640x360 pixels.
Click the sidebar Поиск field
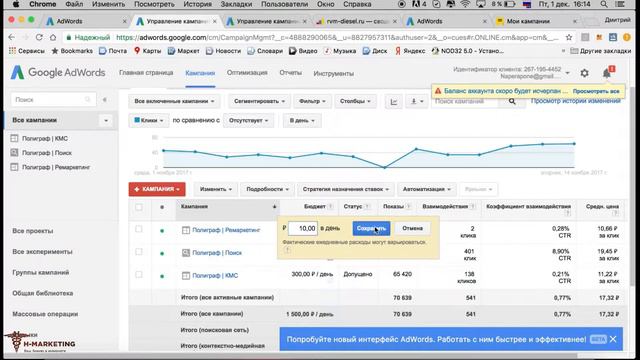click(53, 100)
